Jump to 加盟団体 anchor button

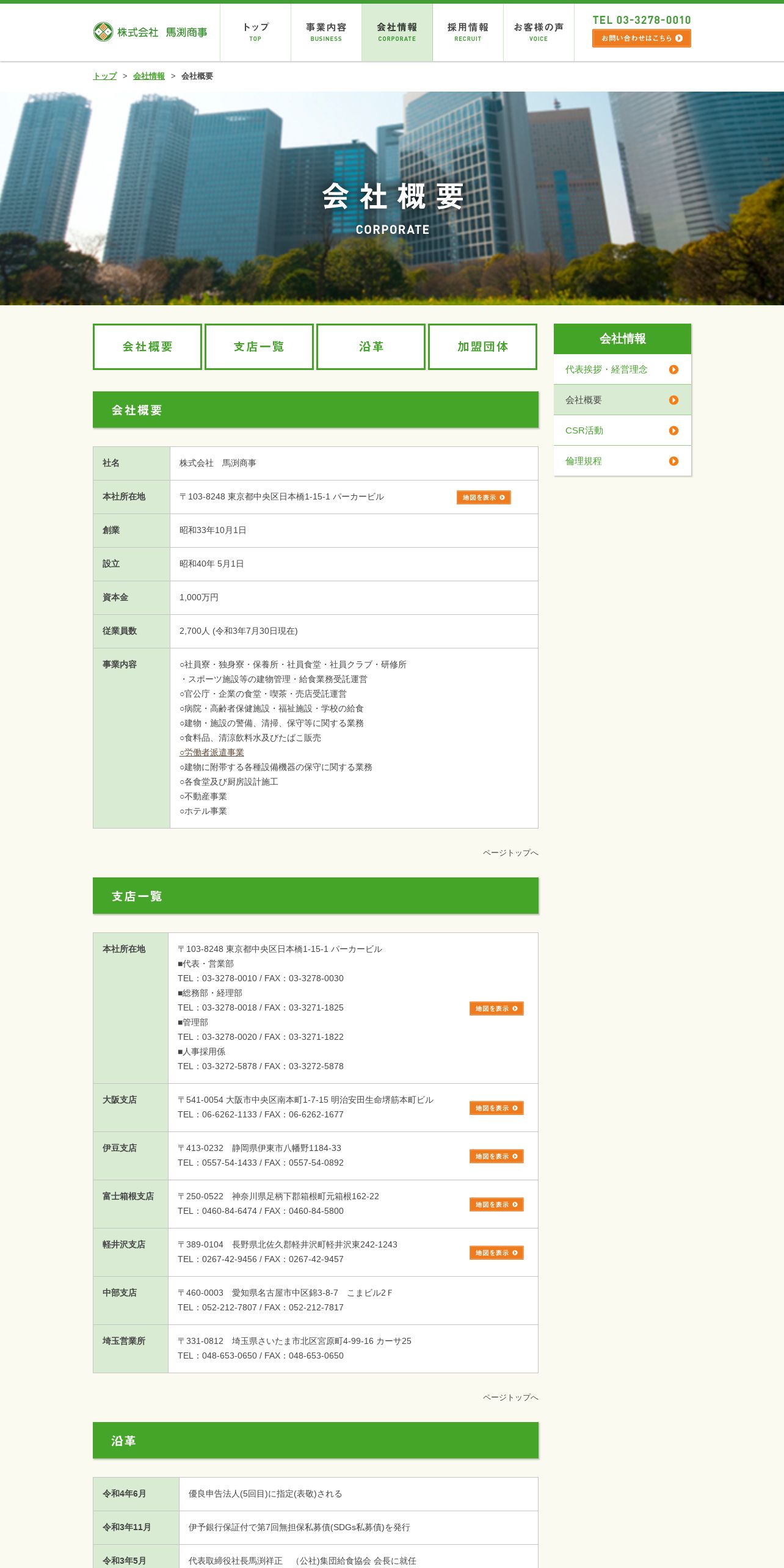(482, 347)
